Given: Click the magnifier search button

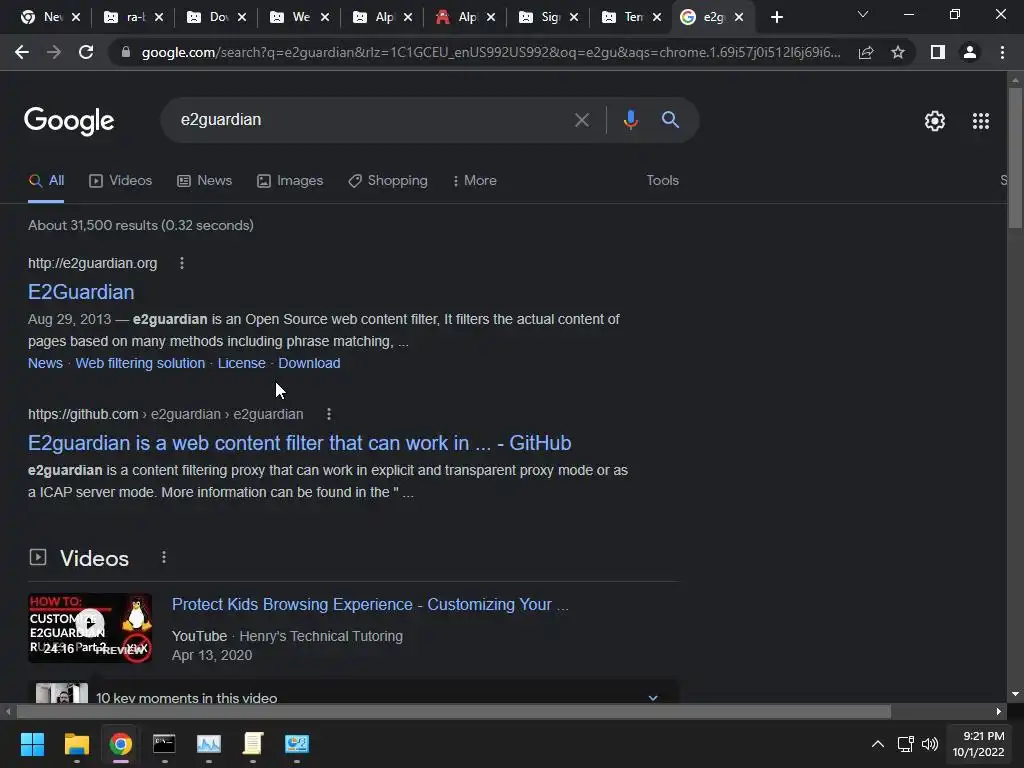Looking at the screenshot, I should click(x=670, y=120).
